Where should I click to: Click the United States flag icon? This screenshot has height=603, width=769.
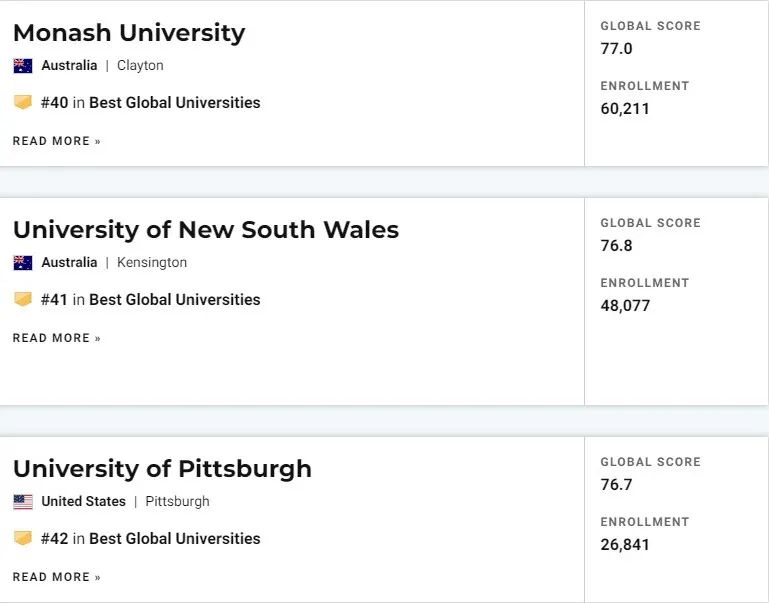point(23,502)
